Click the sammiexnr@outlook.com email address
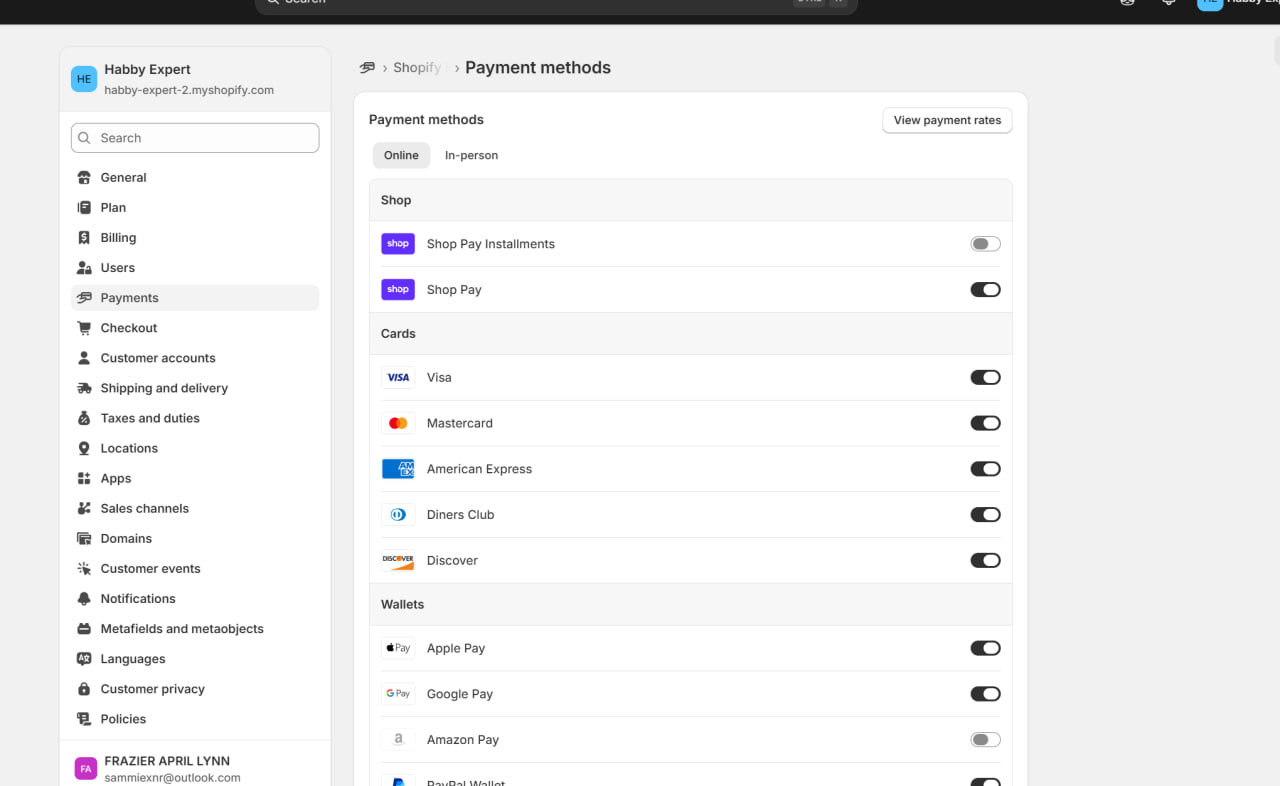This screenshot has height=786, width=1280. click(x=172, y=778)
